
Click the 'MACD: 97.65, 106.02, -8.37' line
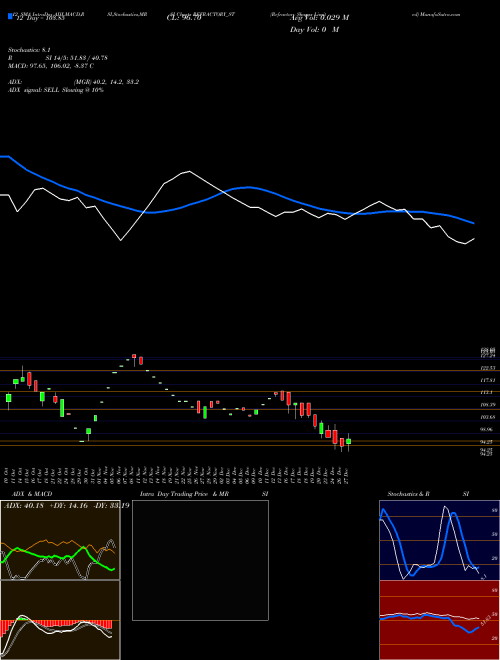[48, 66]
